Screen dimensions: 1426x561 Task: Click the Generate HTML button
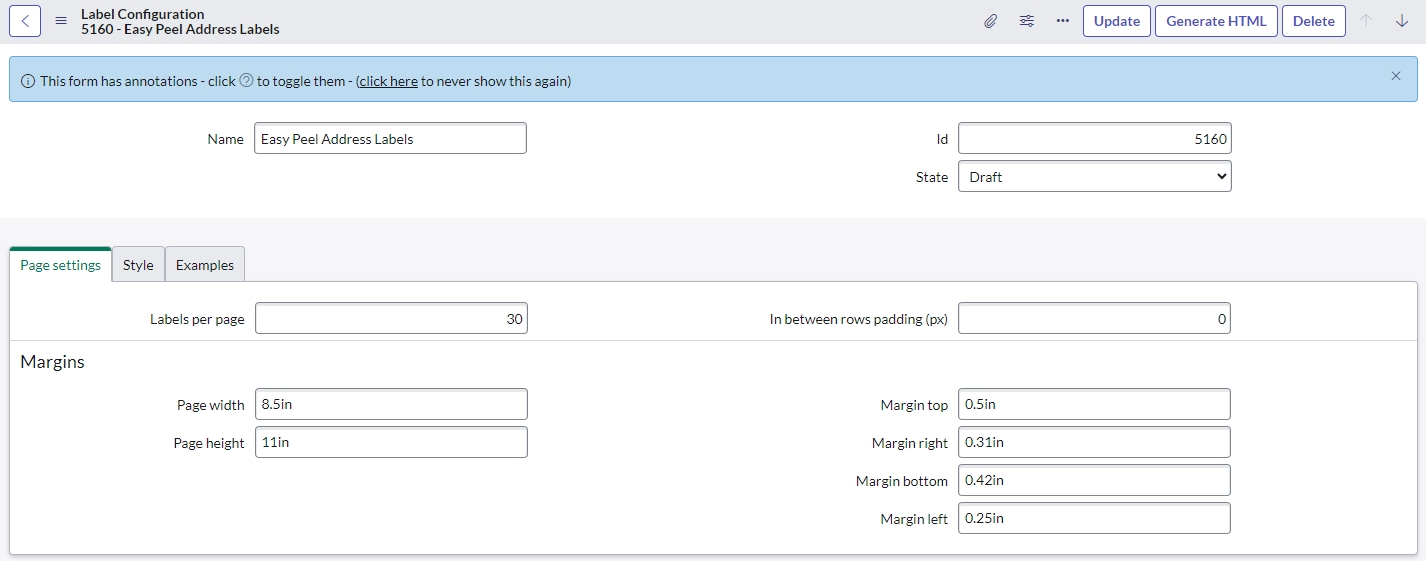pos(1216,21)
